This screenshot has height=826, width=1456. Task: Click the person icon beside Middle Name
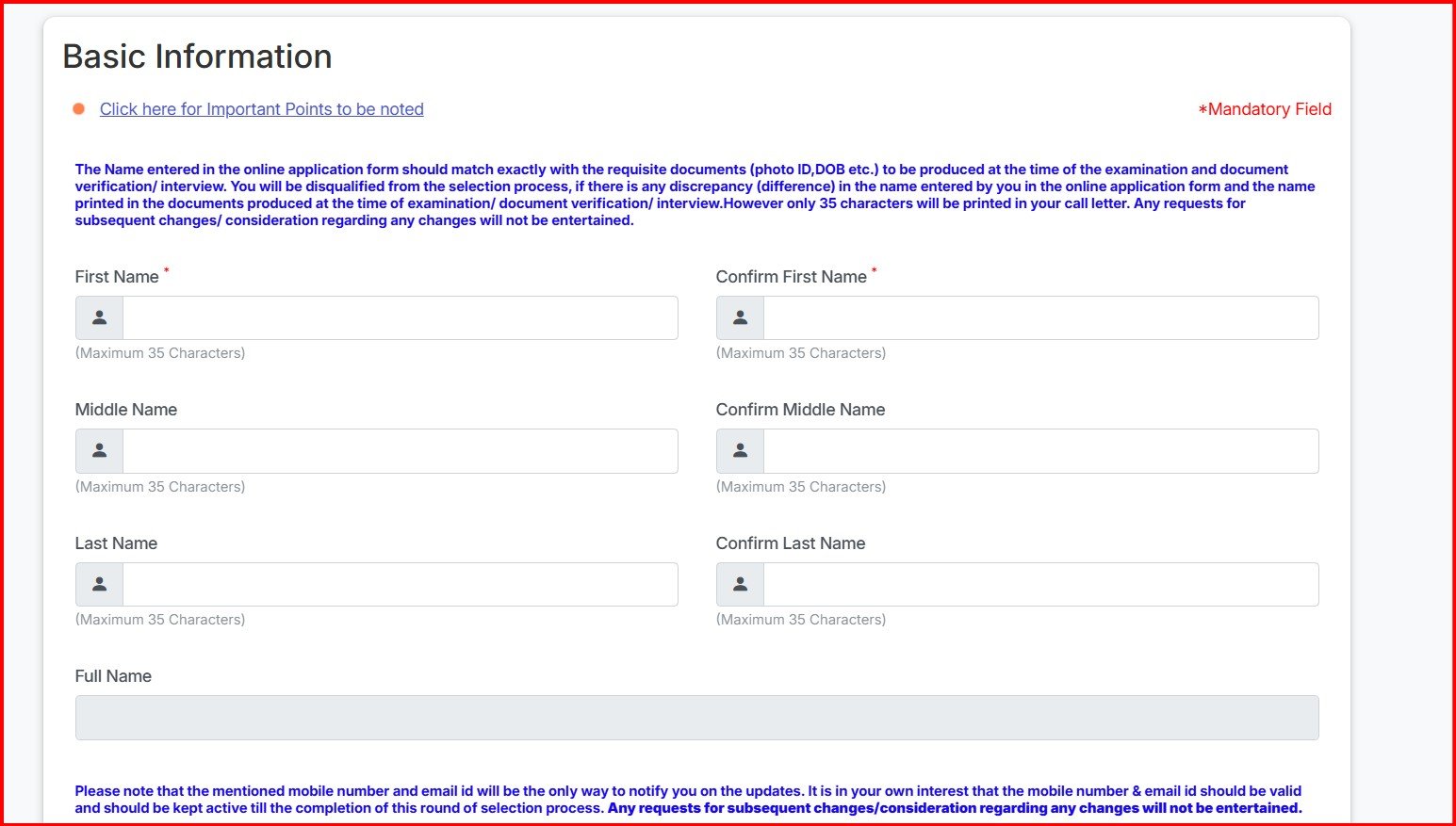point(99,451)
